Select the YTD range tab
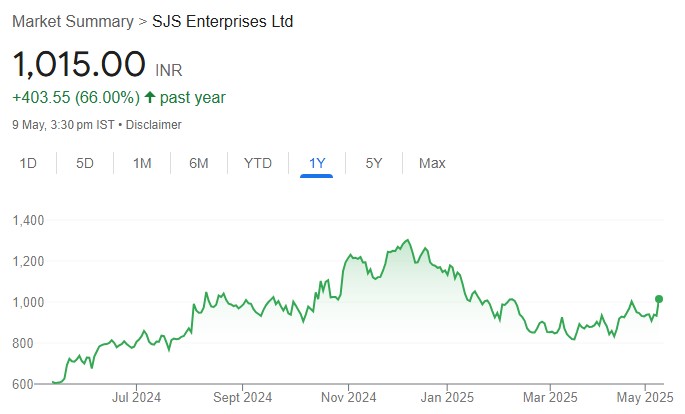 coord(258,163)
